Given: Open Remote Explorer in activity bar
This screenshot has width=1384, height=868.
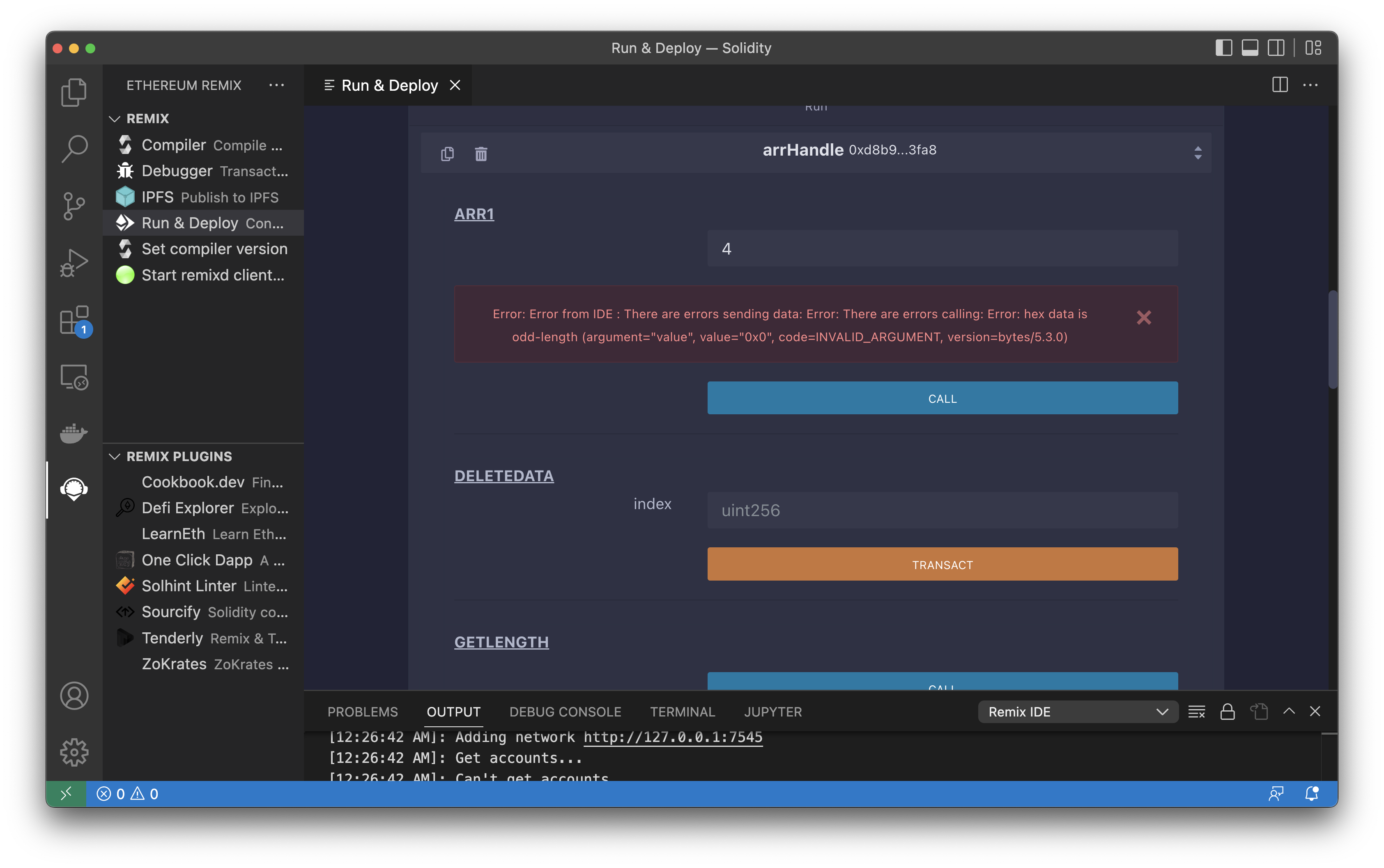Looking at the screenshot, I should click(74, 377).
